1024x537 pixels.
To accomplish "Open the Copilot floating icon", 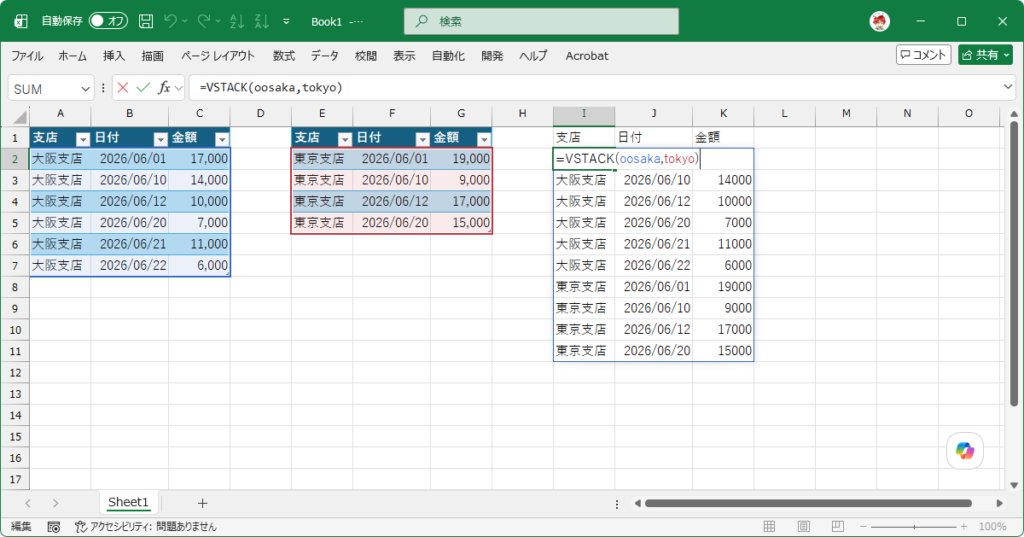I will point(965,451).
